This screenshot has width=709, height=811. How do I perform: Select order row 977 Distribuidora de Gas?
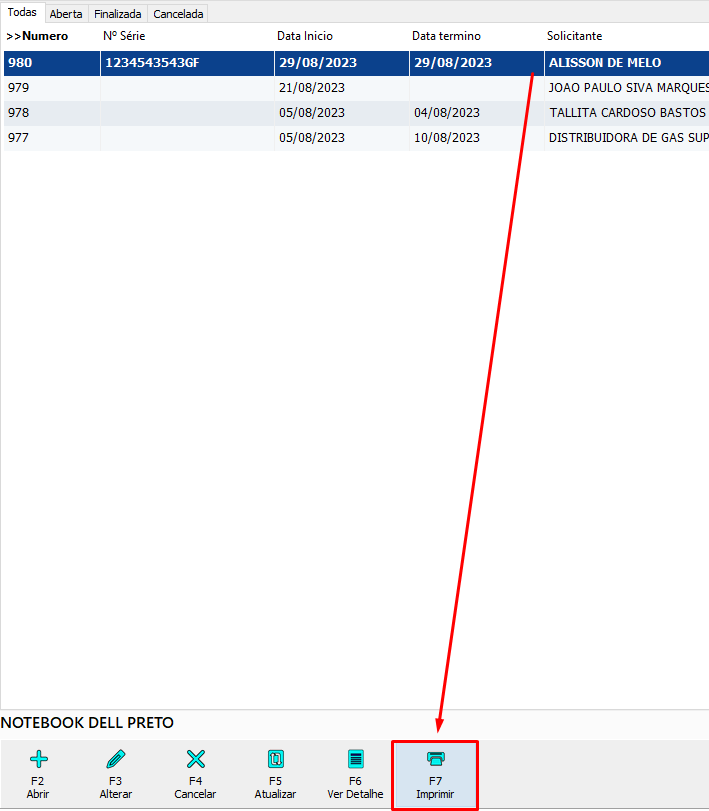[x=627, y=137]
